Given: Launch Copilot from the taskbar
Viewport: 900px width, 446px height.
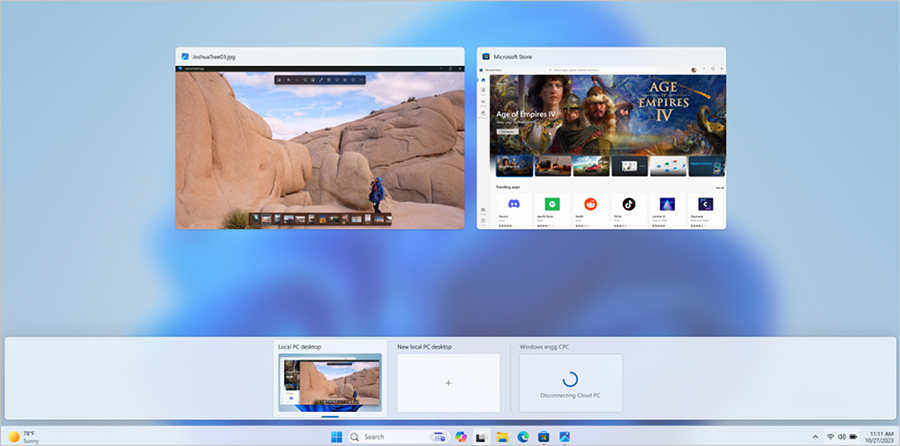Looking at the screenshot, I should [x=461, y=437].
